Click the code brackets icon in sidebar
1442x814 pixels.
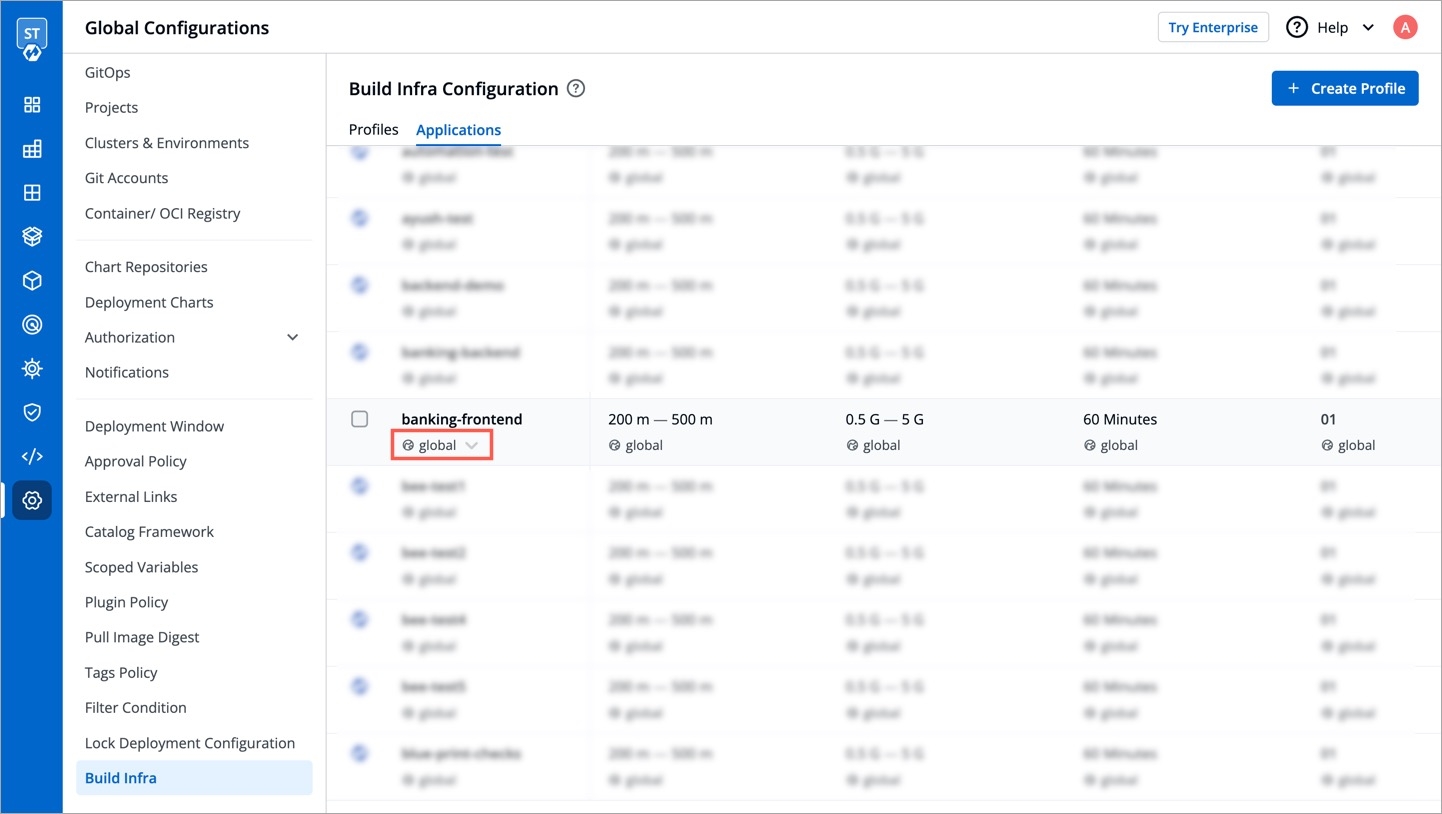[x=32, y=457]
